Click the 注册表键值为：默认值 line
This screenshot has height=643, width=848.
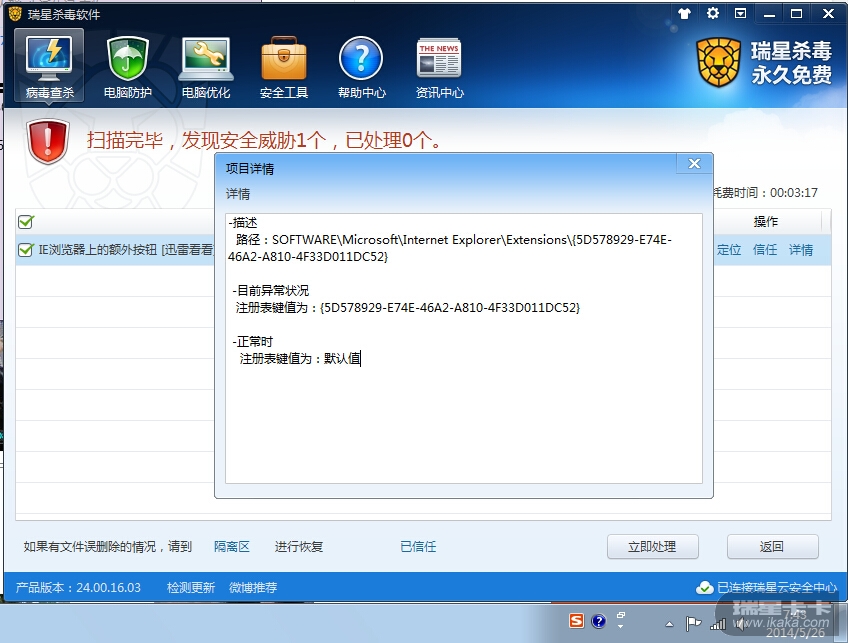(300, 359)
